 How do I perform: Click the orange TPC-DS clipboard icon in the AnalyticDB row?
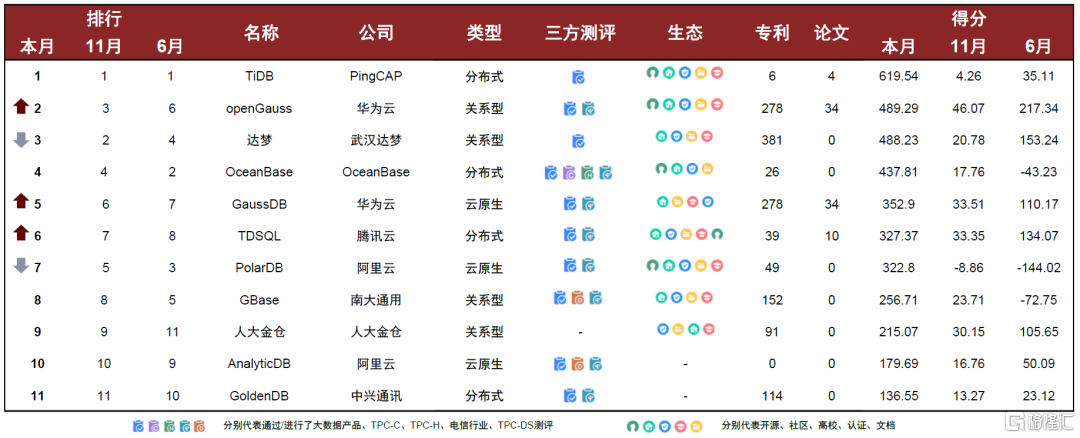pyautogui.click(x=578, y=364)
